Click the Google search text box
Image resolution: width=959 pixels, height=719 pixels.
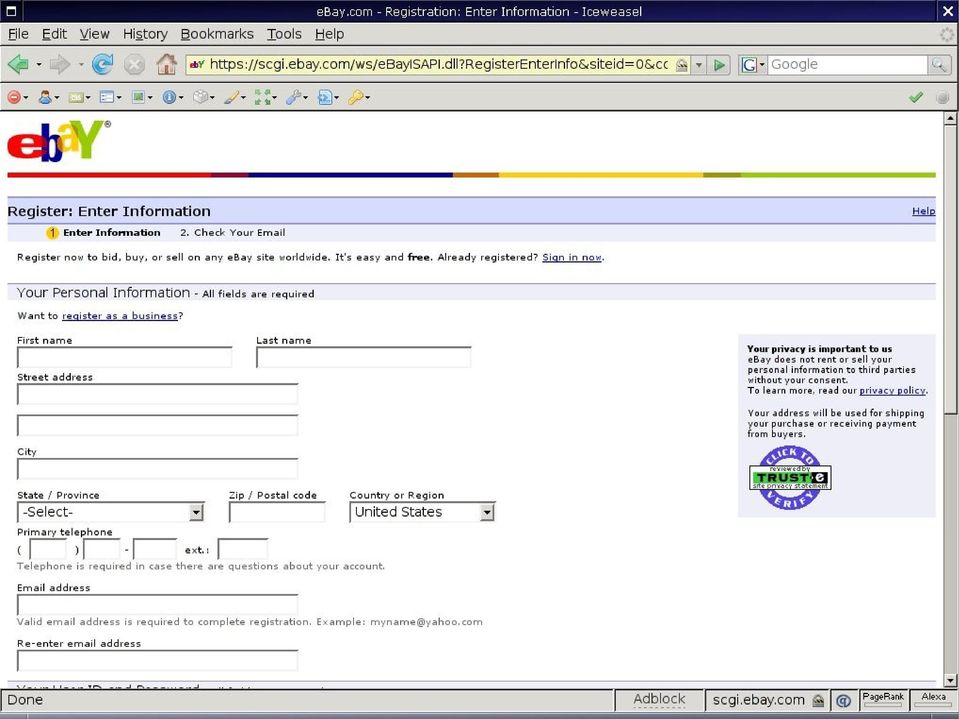click(848, 64)
